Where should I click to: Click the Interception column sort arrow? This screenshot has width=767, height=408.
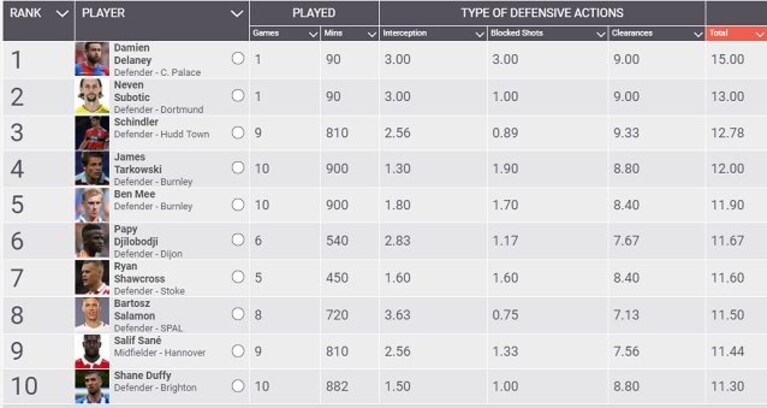(480, 34)
